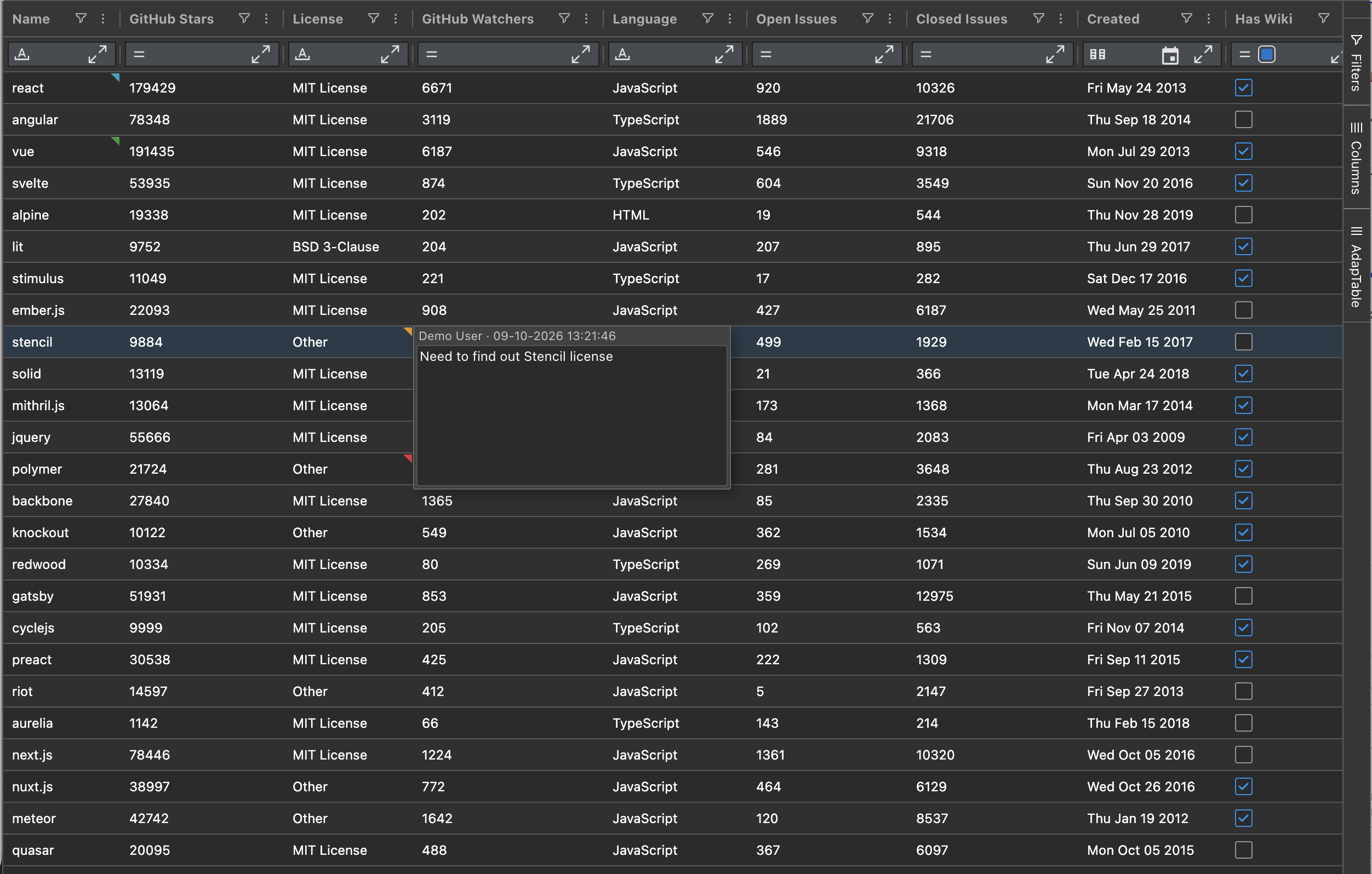This screenshot has height=874, width=1372.
Task: Open the calendar picker in Created filter
Action: click(1170, 55)
